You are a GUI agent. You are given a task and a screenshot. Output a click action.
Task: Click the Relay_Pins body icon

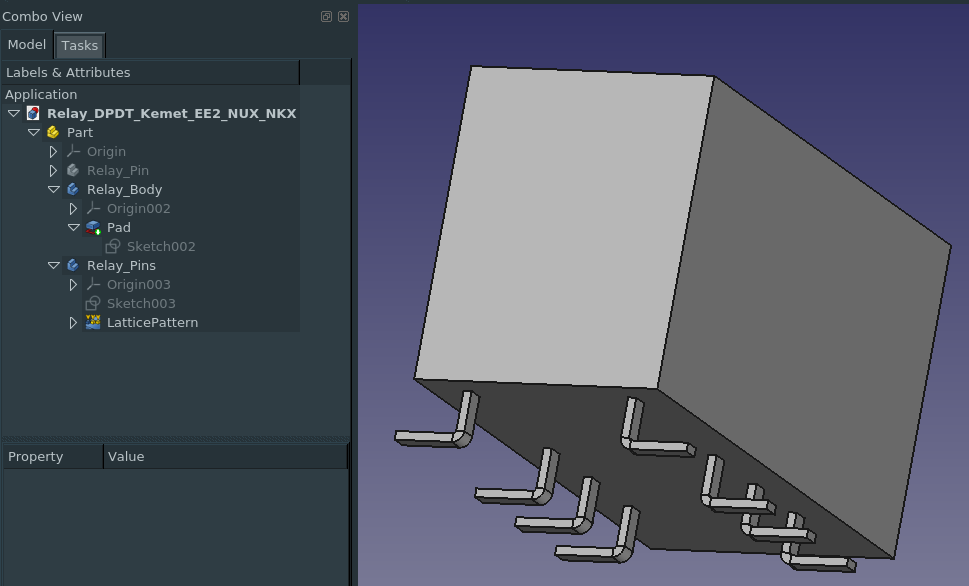[73, 266]
